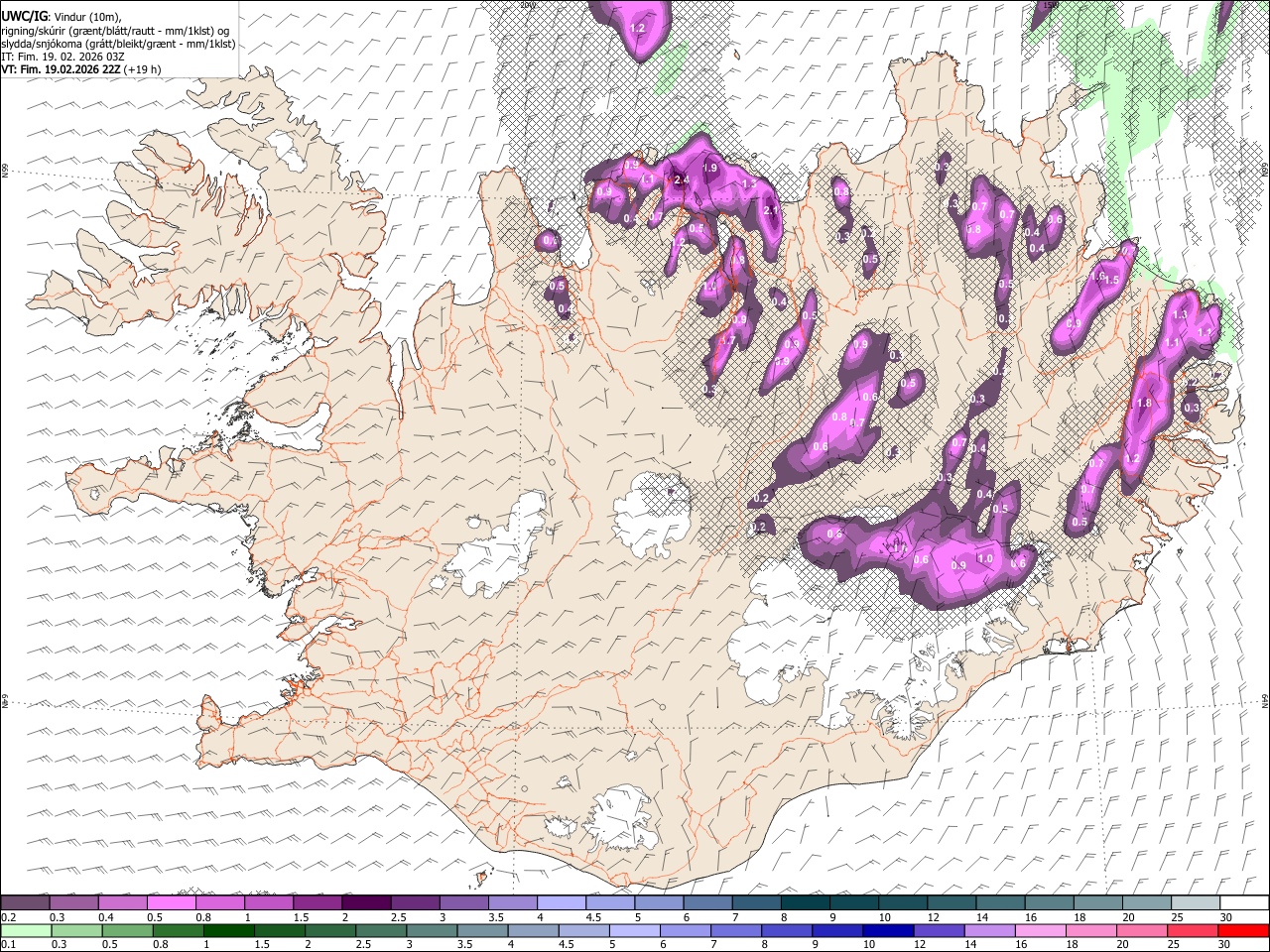Viewport: 1270px width, 952px height.
Task: Select deep blue bottom swatch between 10 and 12
Action: point(888,930)
